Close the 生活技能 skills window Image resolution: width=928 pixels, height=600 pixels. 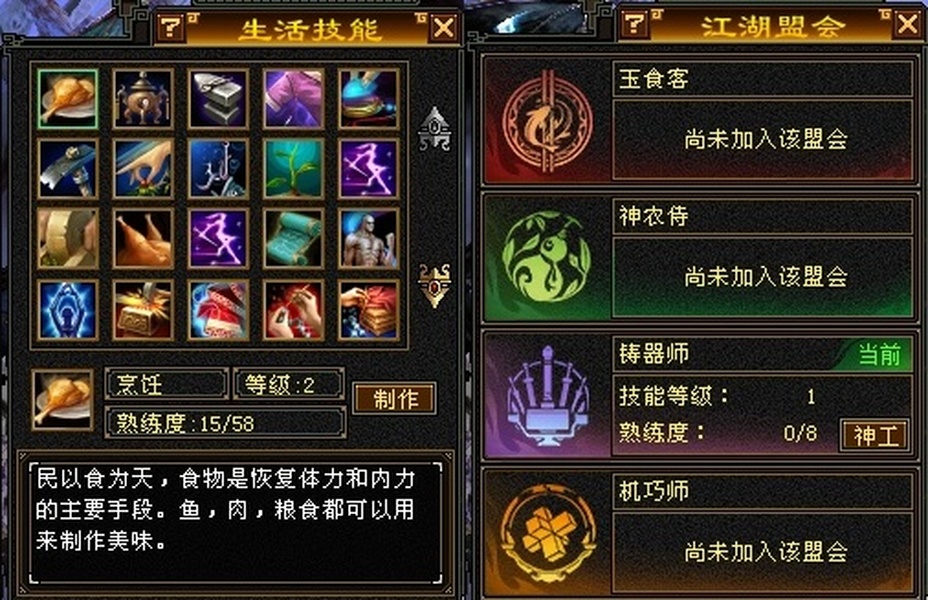444,27
